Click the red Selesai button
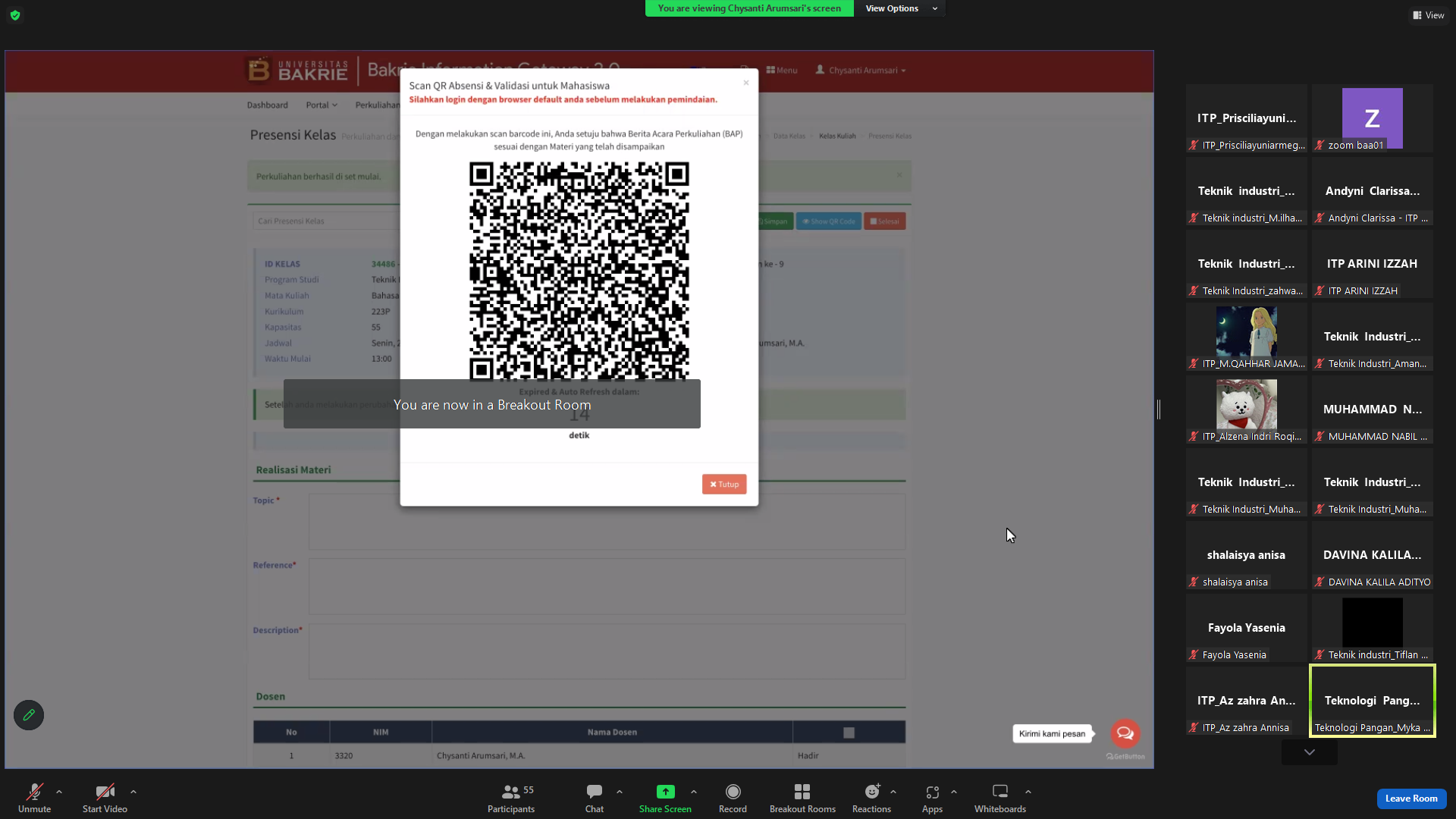The height and width of the screenshot is (819, 1456). pyautogui.click(x=885, y=221)
